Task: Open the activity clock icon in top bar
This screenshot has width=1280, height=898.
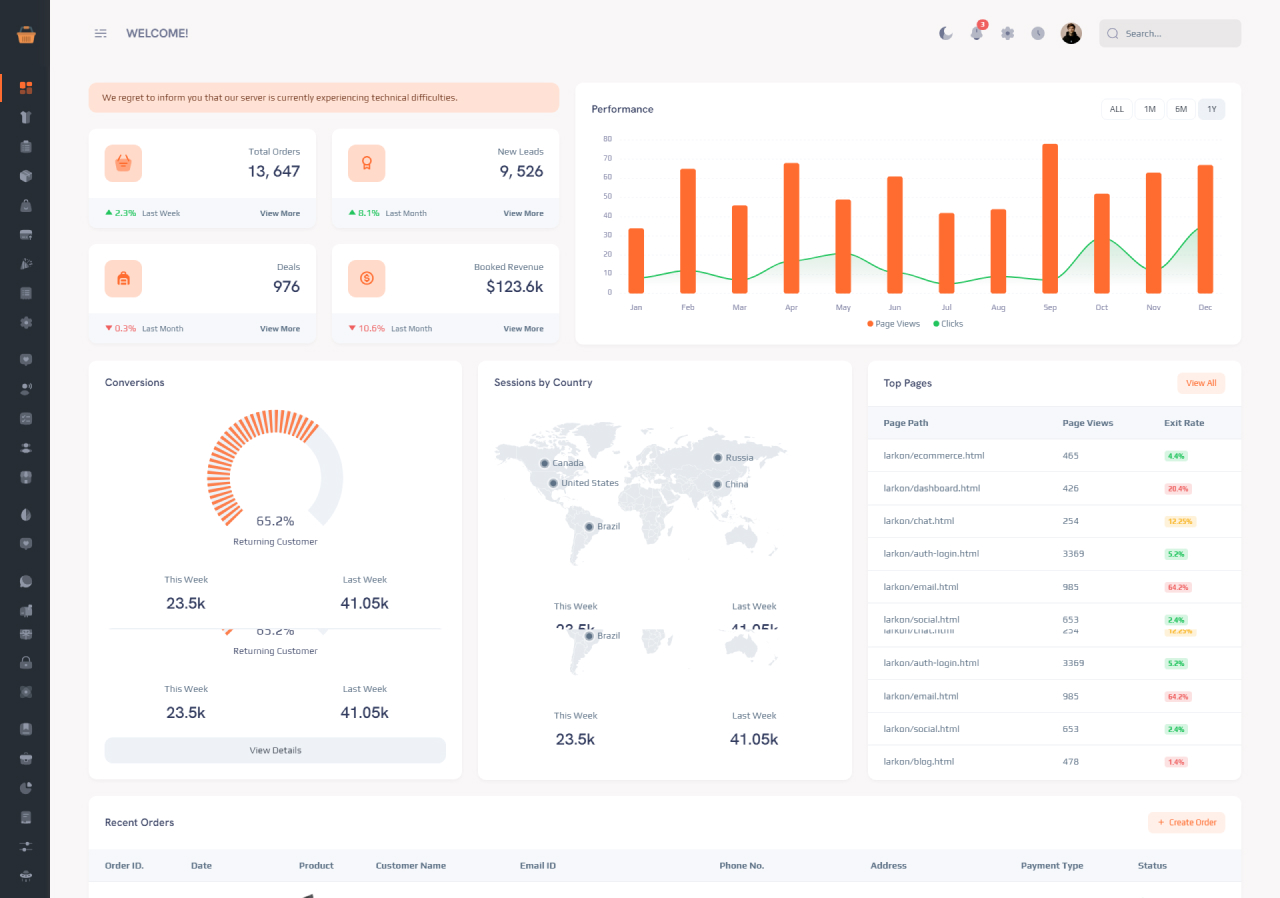Action: click(x=1038, y=33)
